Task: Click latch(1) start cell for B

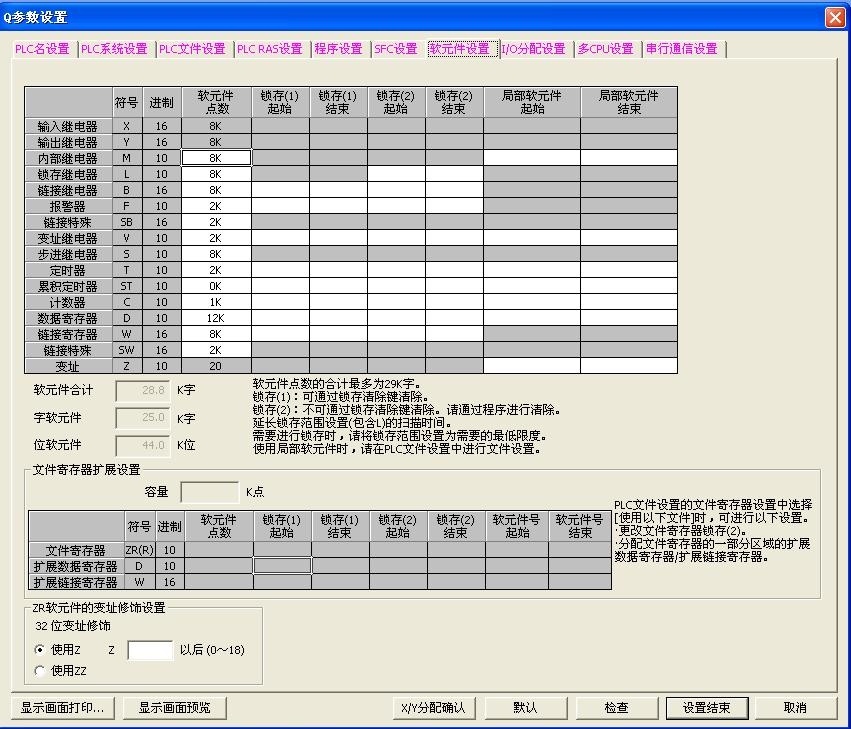Action: [280, 190]
